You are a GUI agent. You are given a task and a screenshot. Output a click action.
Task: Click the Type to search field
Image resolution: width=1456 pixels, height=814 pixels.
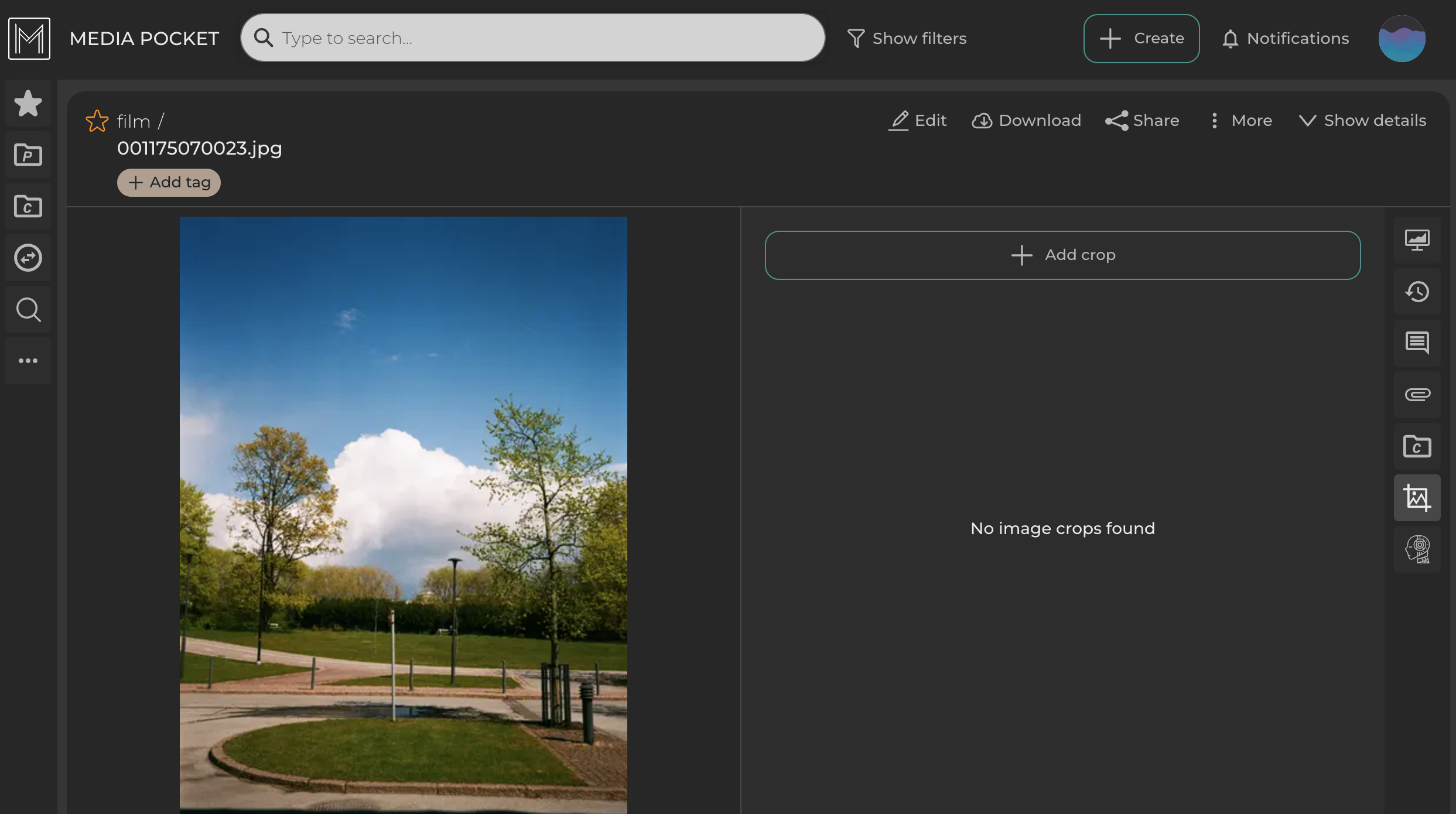pyautogui.click(x=533, y=38)
